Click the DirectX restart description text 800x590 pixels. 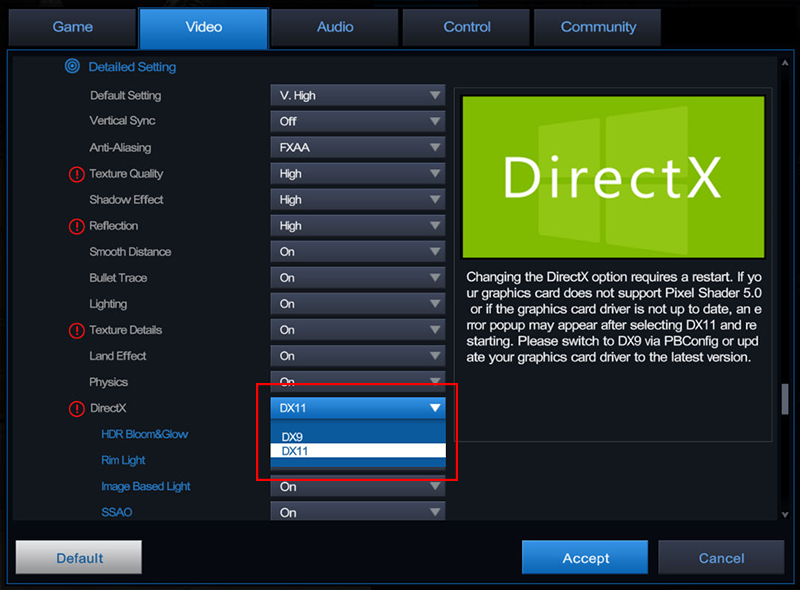[614, 317]
